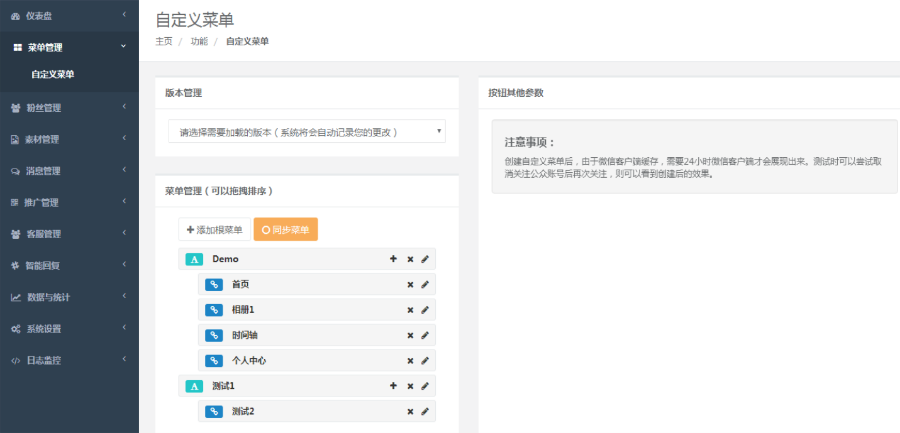
Task: Click the link type icon on 首页 row
Action: (x=214, y=284)
